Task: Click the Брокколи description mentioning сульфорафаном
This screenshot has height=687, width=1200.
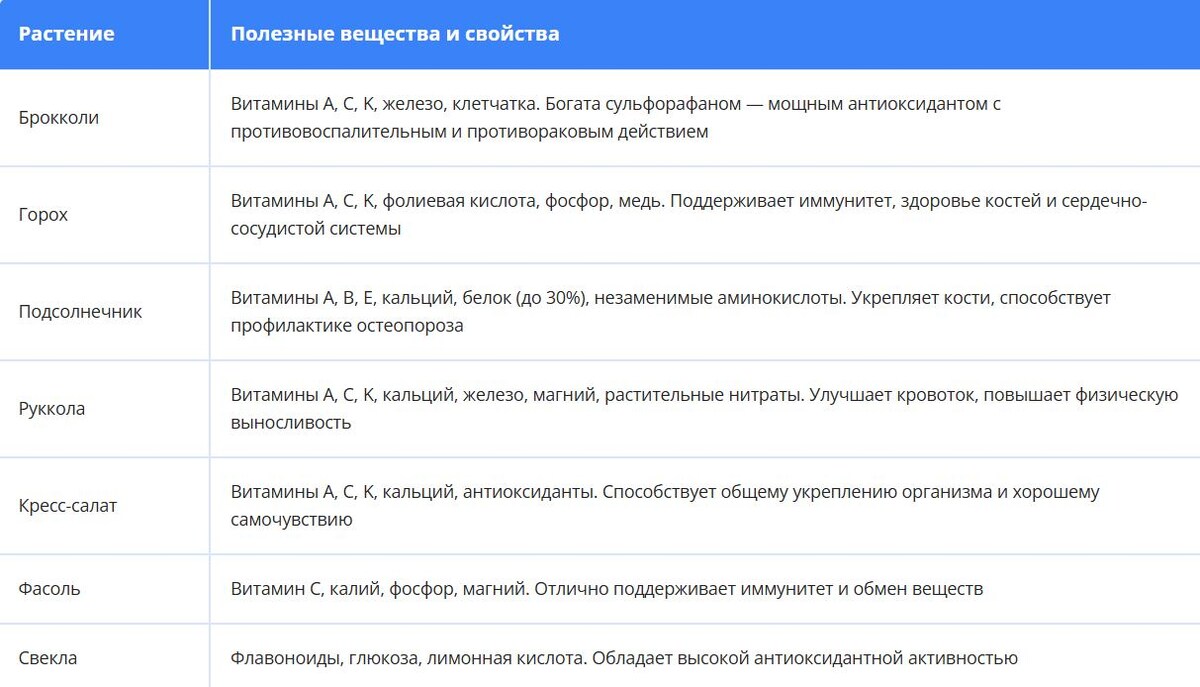Action: pos(616,118)
